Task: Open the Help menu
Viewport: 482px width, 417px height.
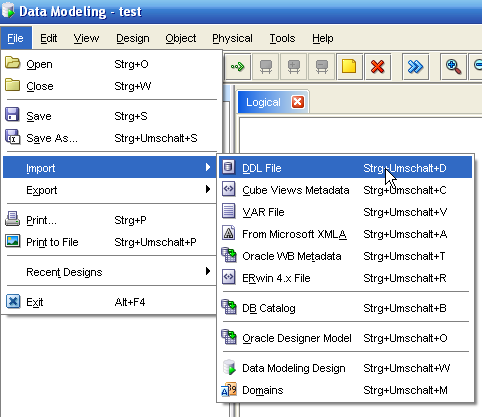Action: pos(323,38)
